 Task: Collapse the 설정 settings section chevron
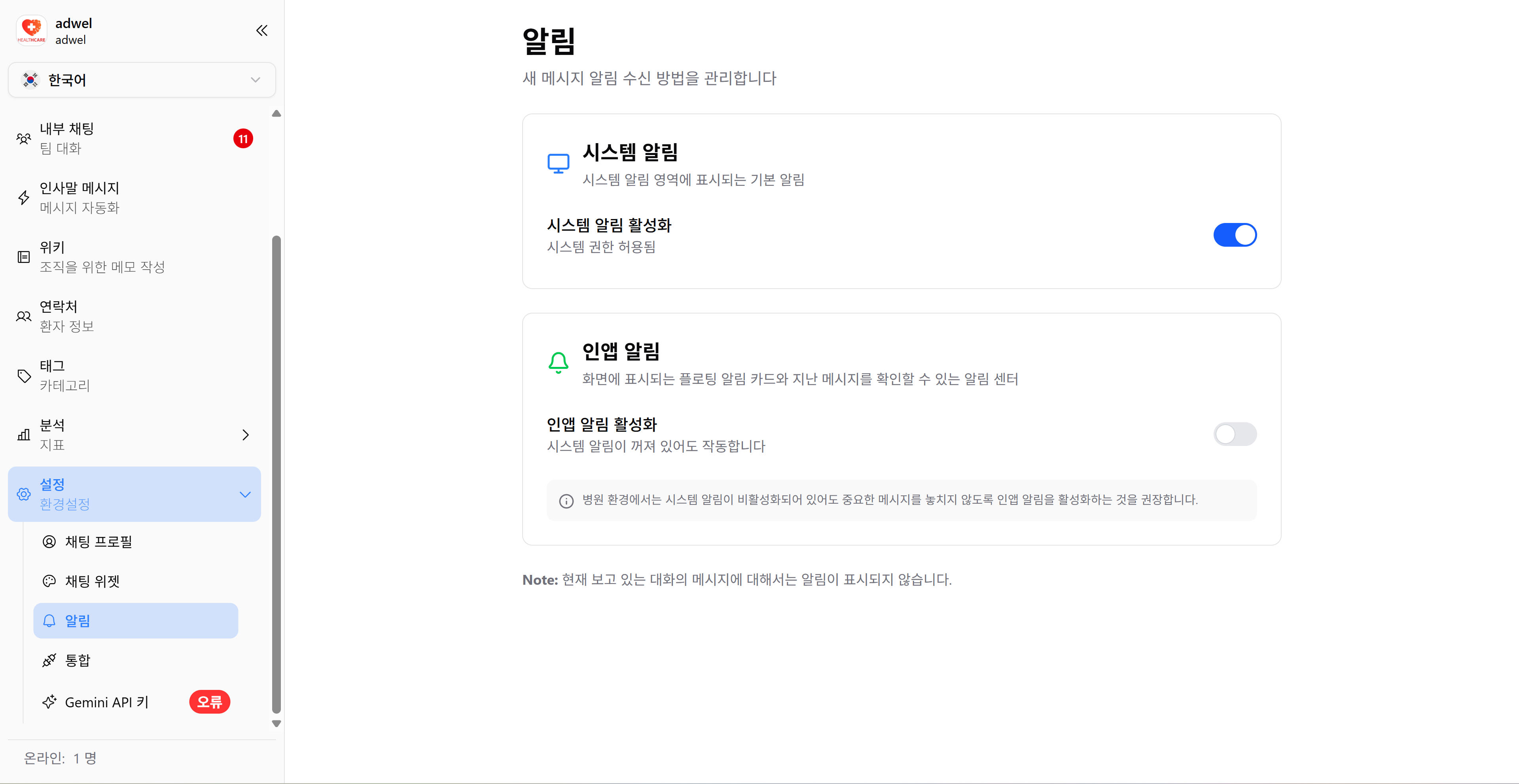(x=245, y=494)
